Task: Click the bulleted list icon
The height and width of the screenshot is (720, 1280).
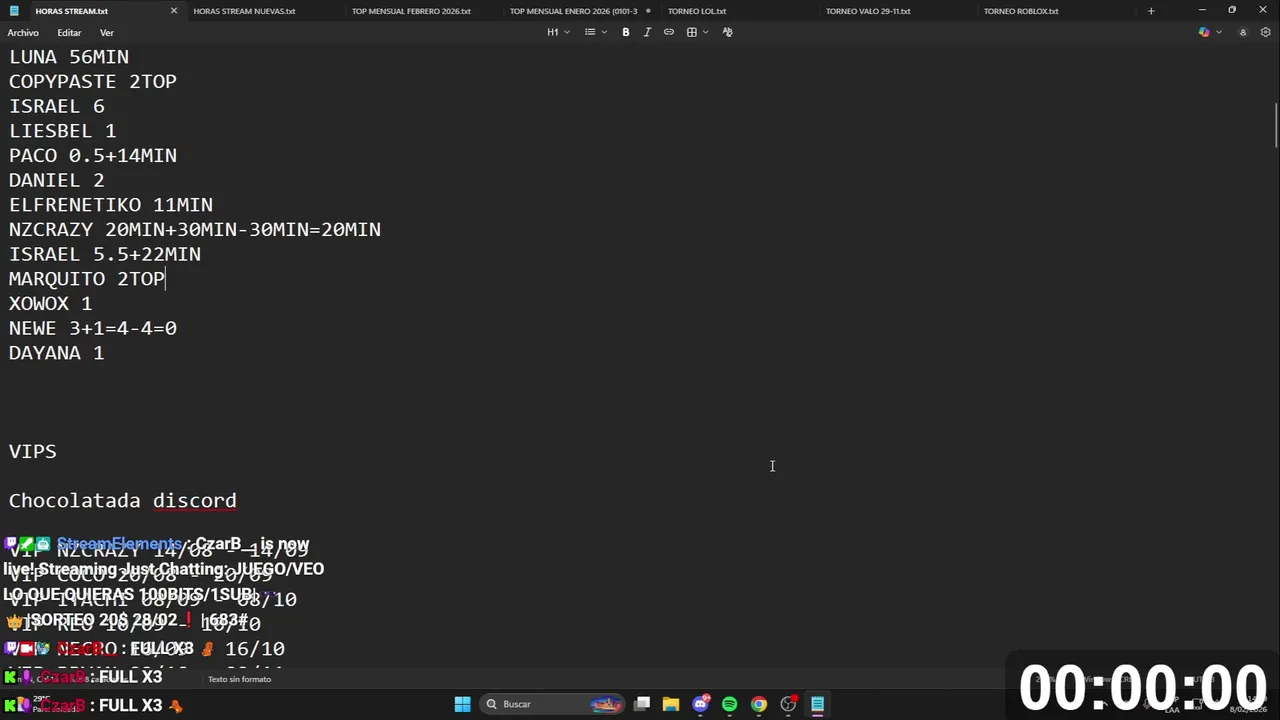Action: pyautogui.click(x=590, y=32)
